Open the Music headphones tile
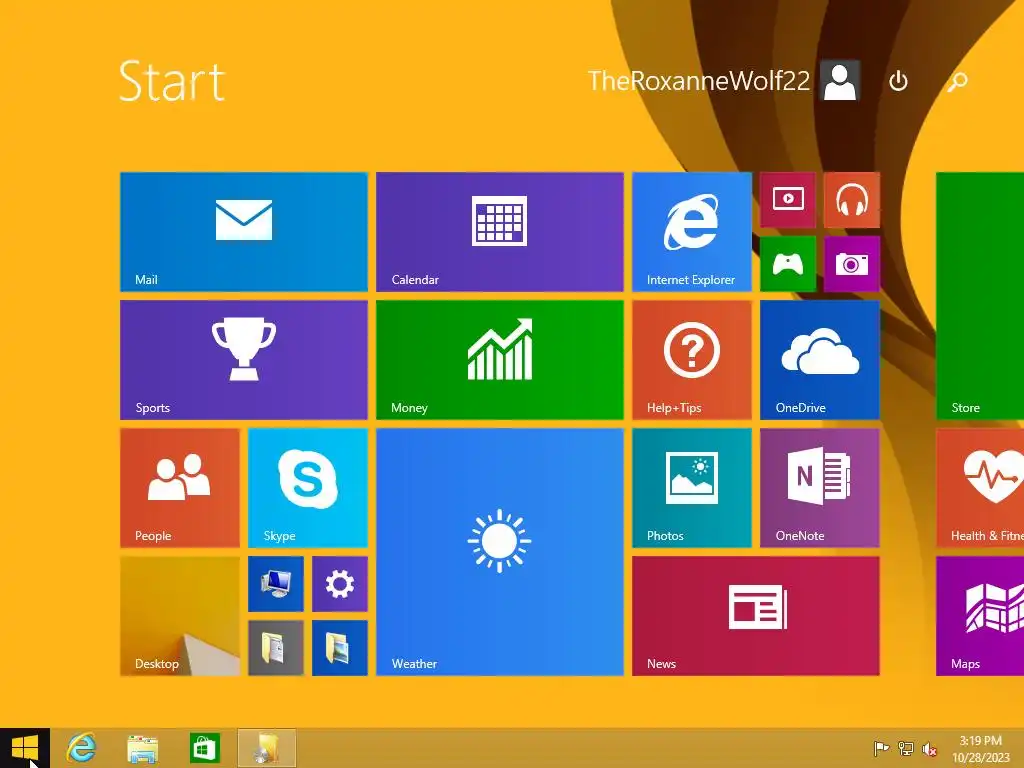The image size is (1024, 768). point(852,200)
